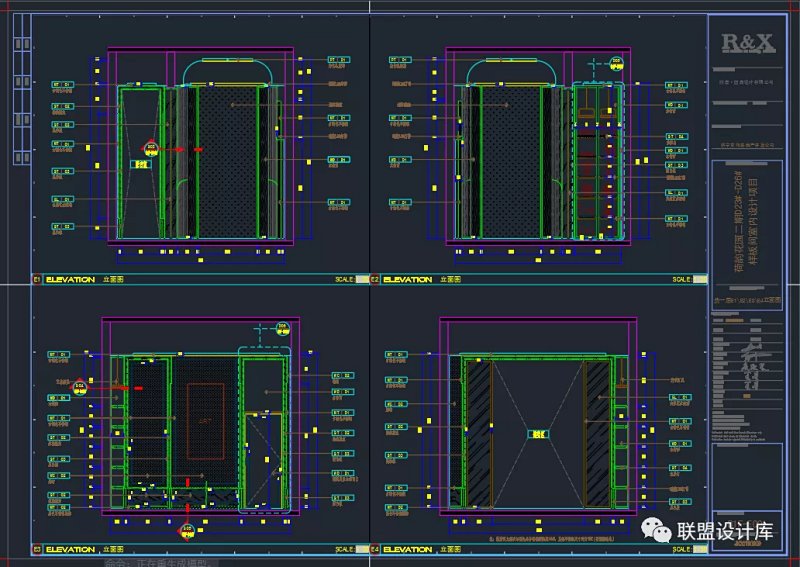Screen dimensions: 800x567
Task: Click the E2 drawing number marker
Action: pos(376,280)
